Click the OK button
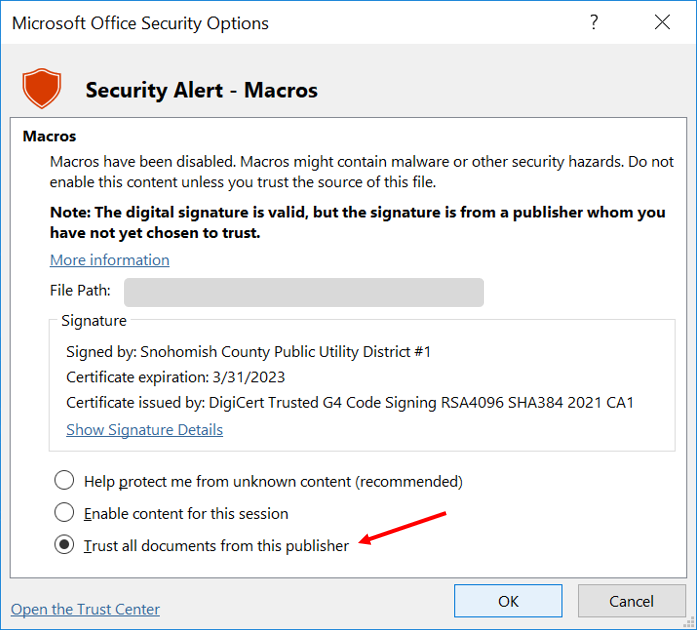This screenshot has height=630, width=700. click(x=508, y=601)
